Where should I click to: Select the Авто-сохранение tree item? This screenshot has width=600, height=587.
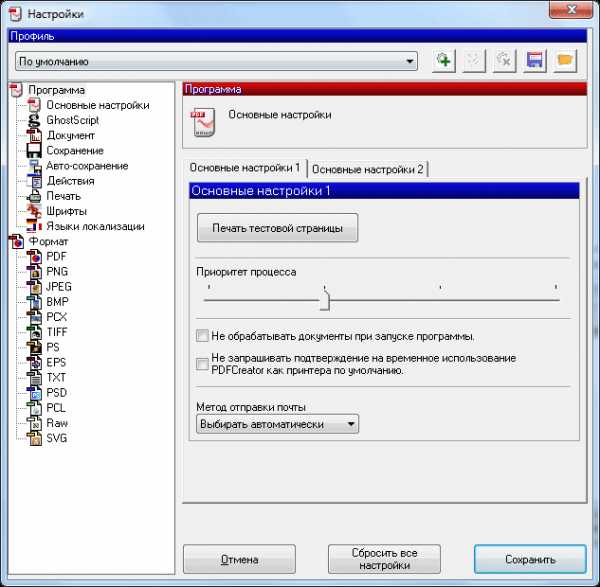click(87, 166)
